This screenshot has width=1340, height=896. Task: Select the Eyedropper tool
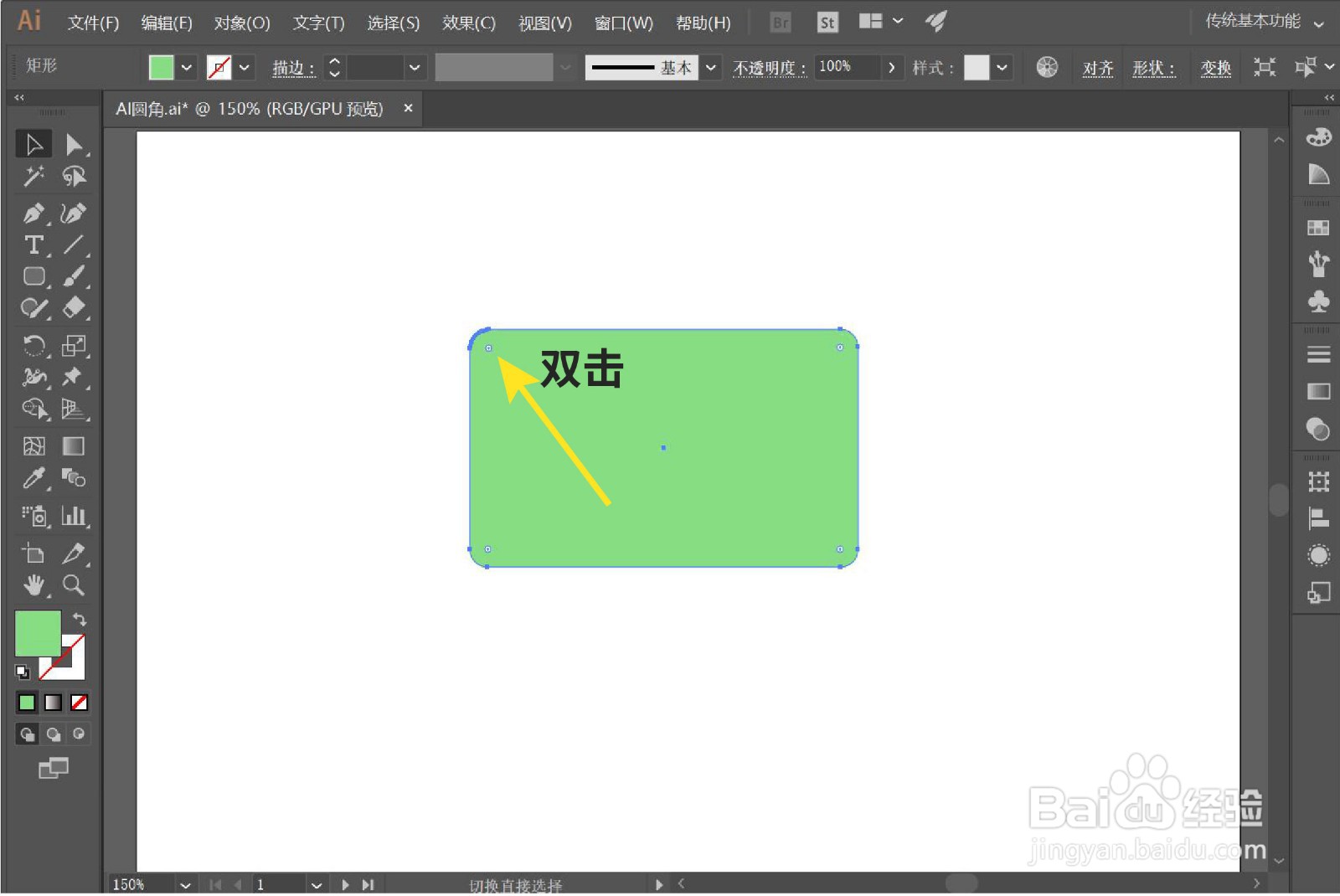33,478
